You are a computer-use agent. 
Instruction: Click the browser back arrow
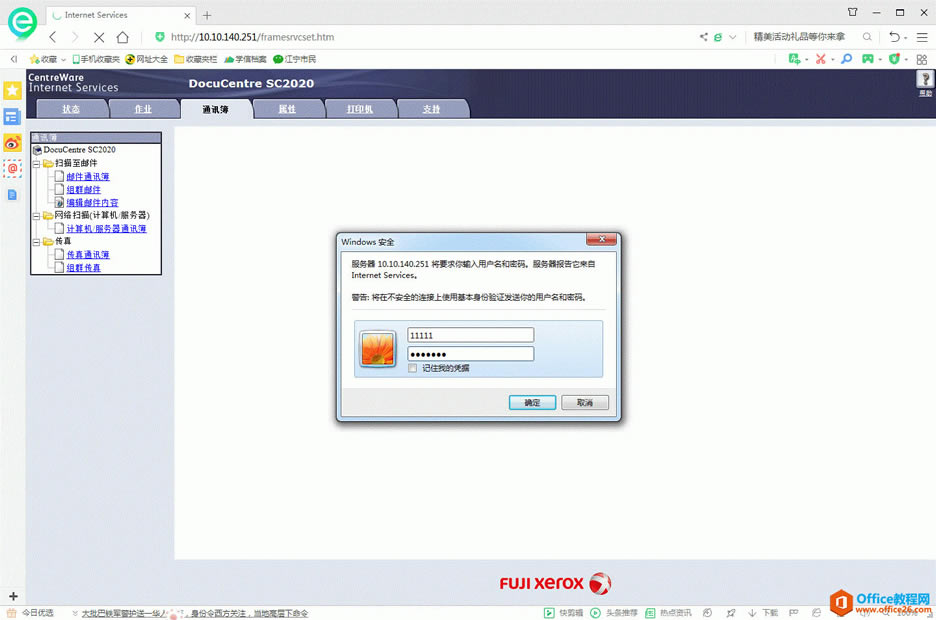coord(53,37)
